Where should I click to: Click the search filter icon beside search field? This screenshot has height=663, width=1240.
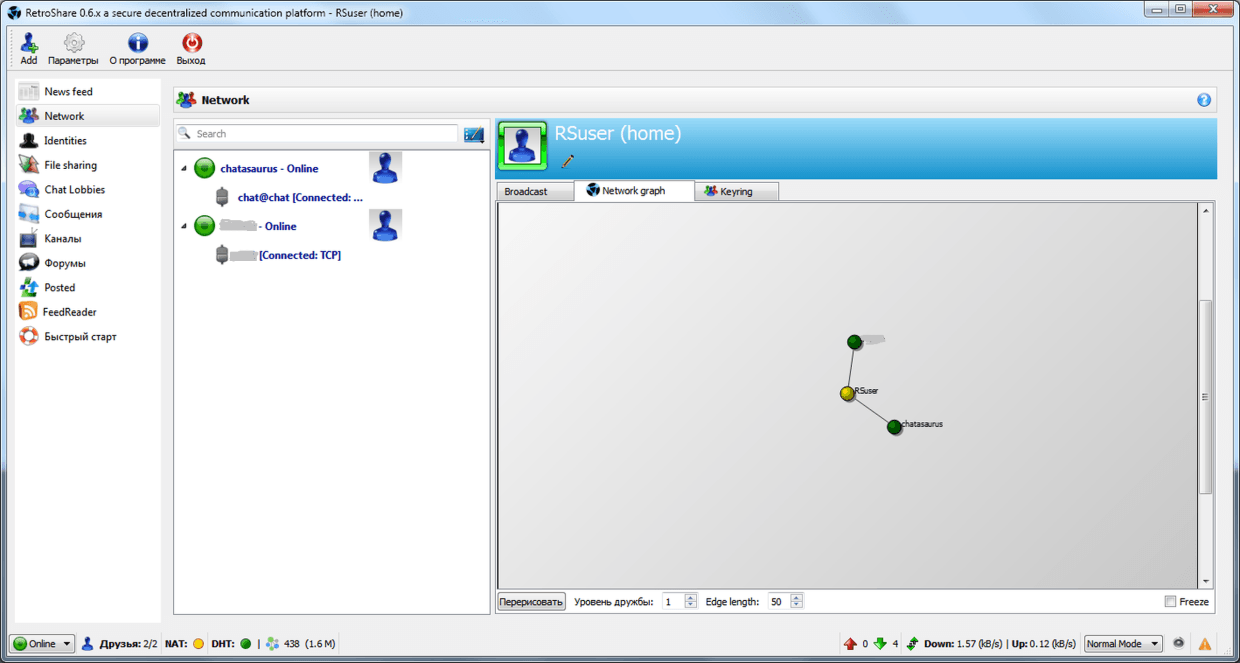coord(474,134)
